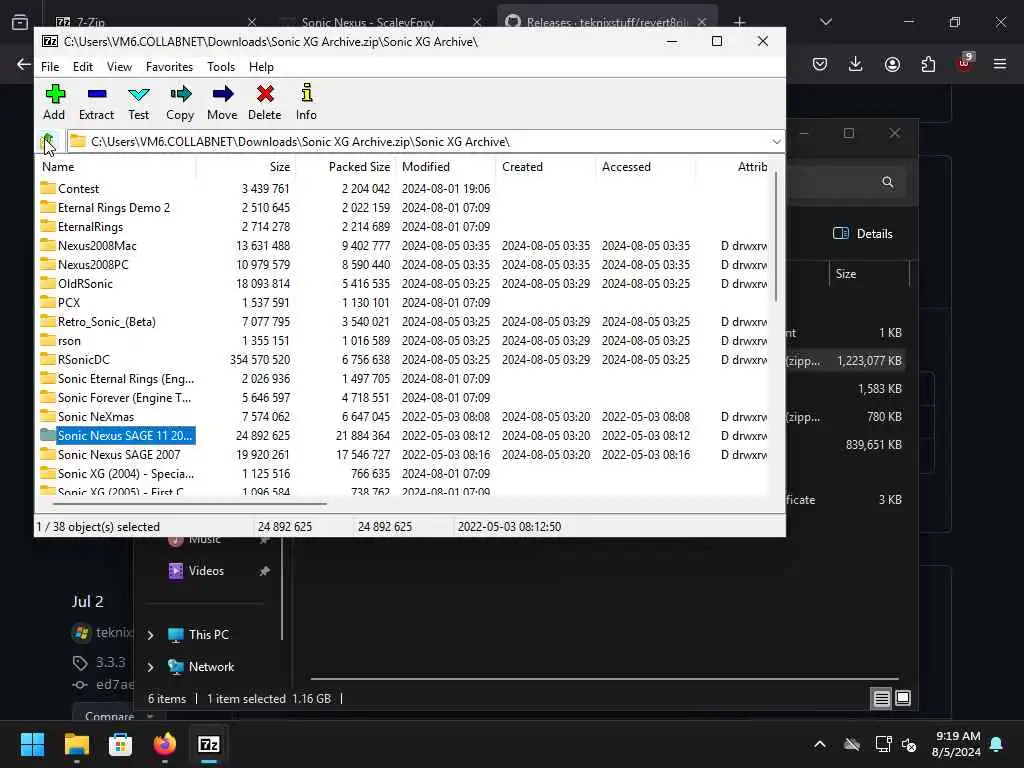Viewport: 1024px width, 768px height.
Task: Open Microsoft Store from the taskbar
Action: 120,744
